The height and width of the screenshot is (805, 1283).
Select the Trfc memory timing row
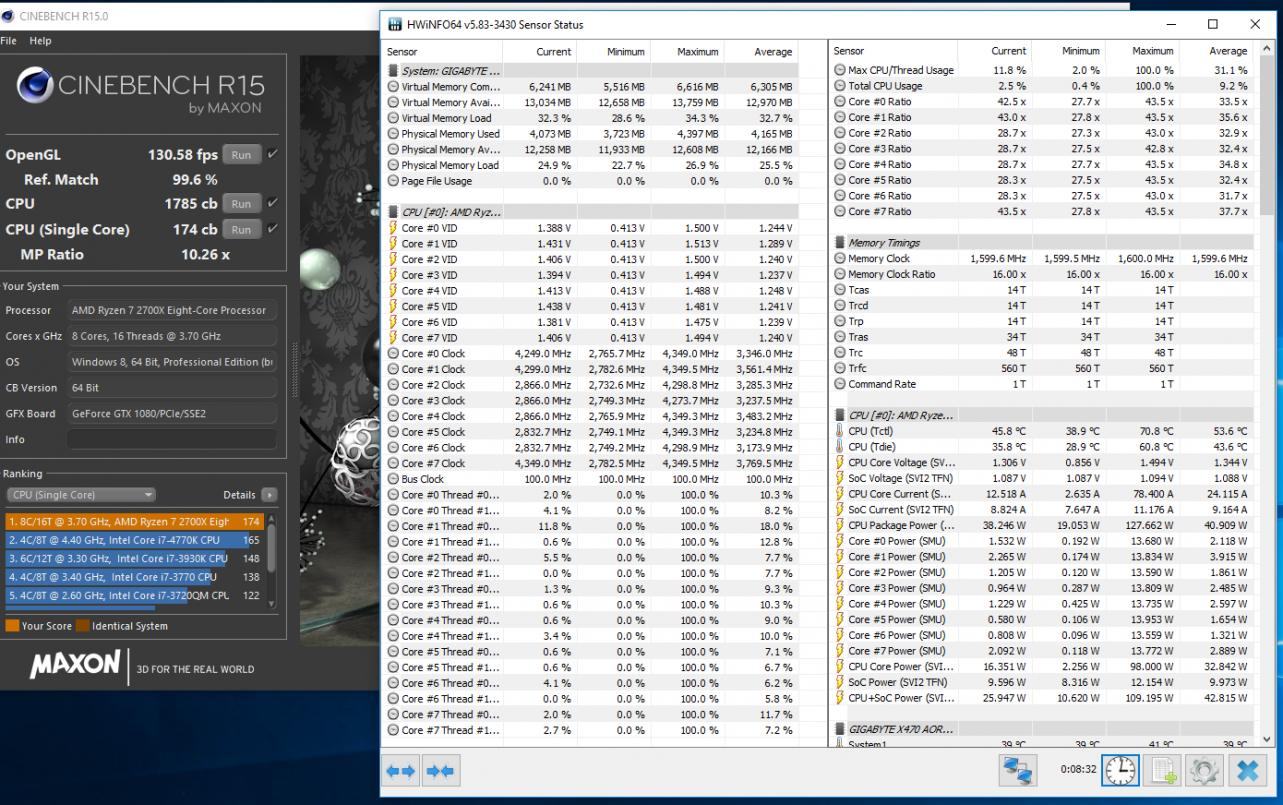(x=1043, y=369)
